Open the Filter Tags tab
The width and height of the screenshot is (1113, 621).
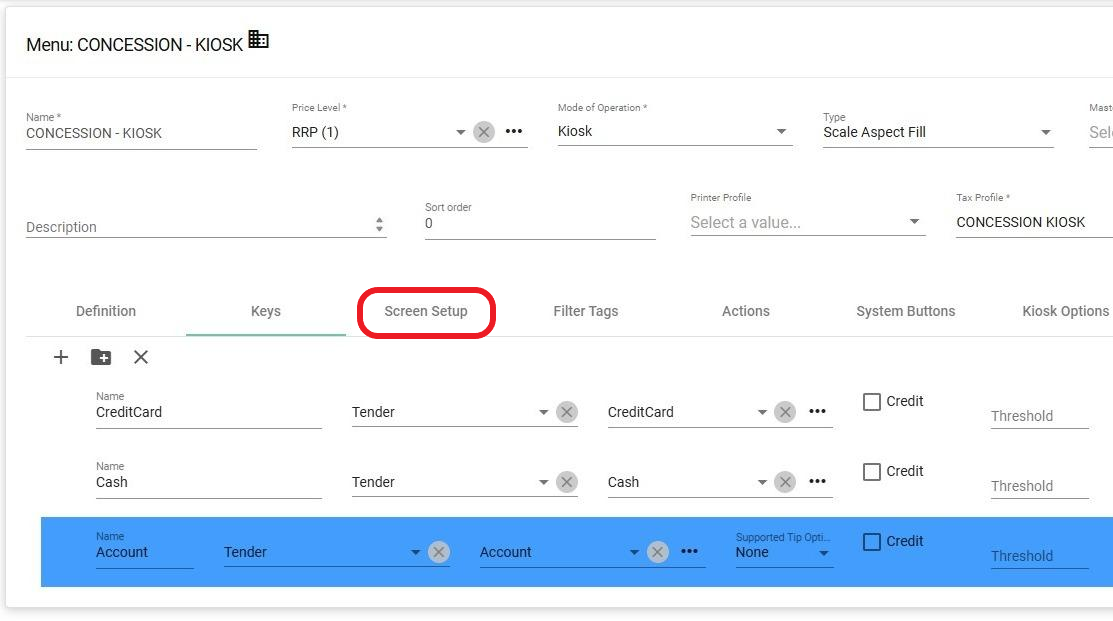[586, 311]
